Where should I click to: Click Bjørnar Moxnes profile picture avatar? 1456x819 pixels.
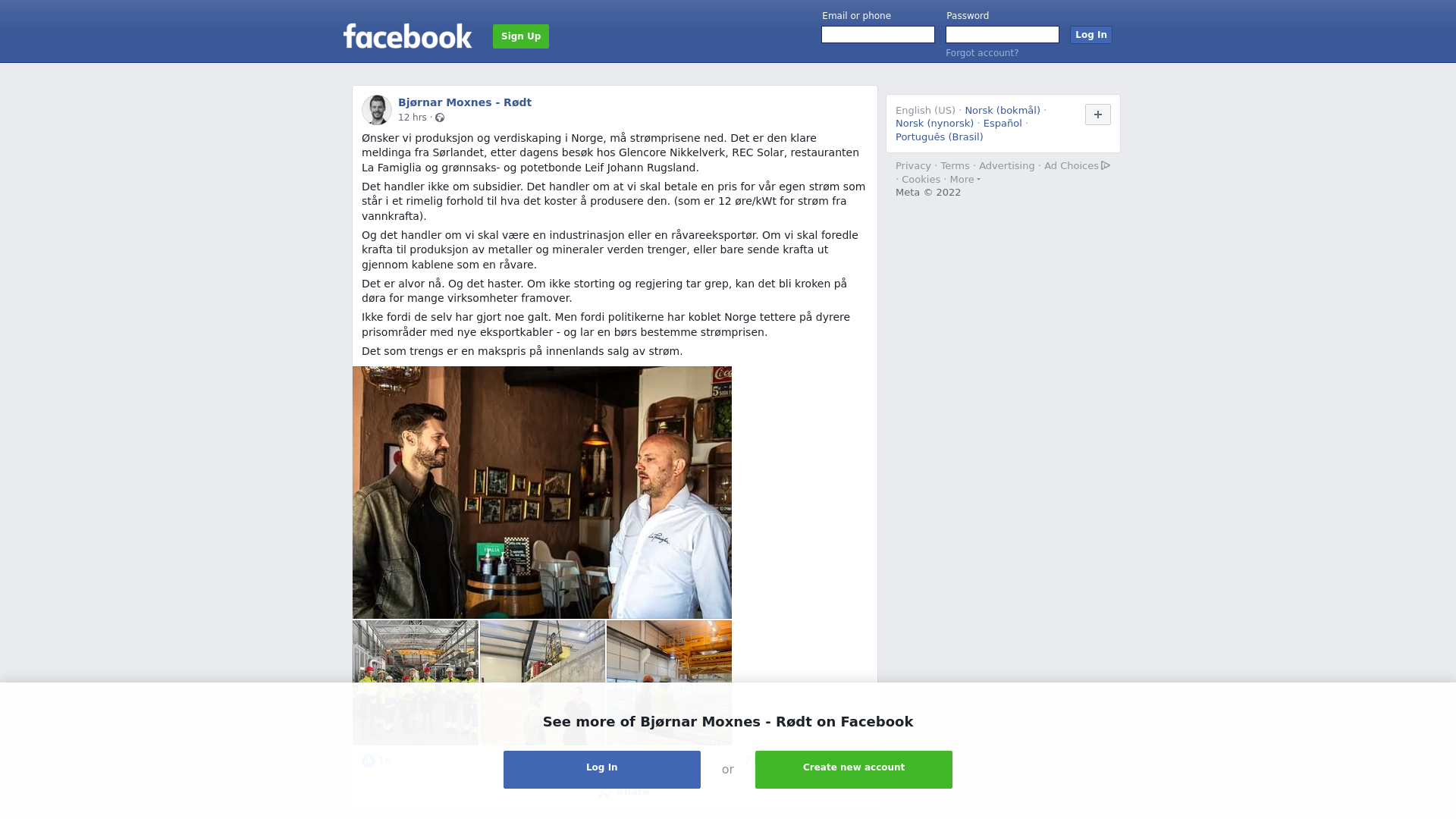[x=377, y=110]
